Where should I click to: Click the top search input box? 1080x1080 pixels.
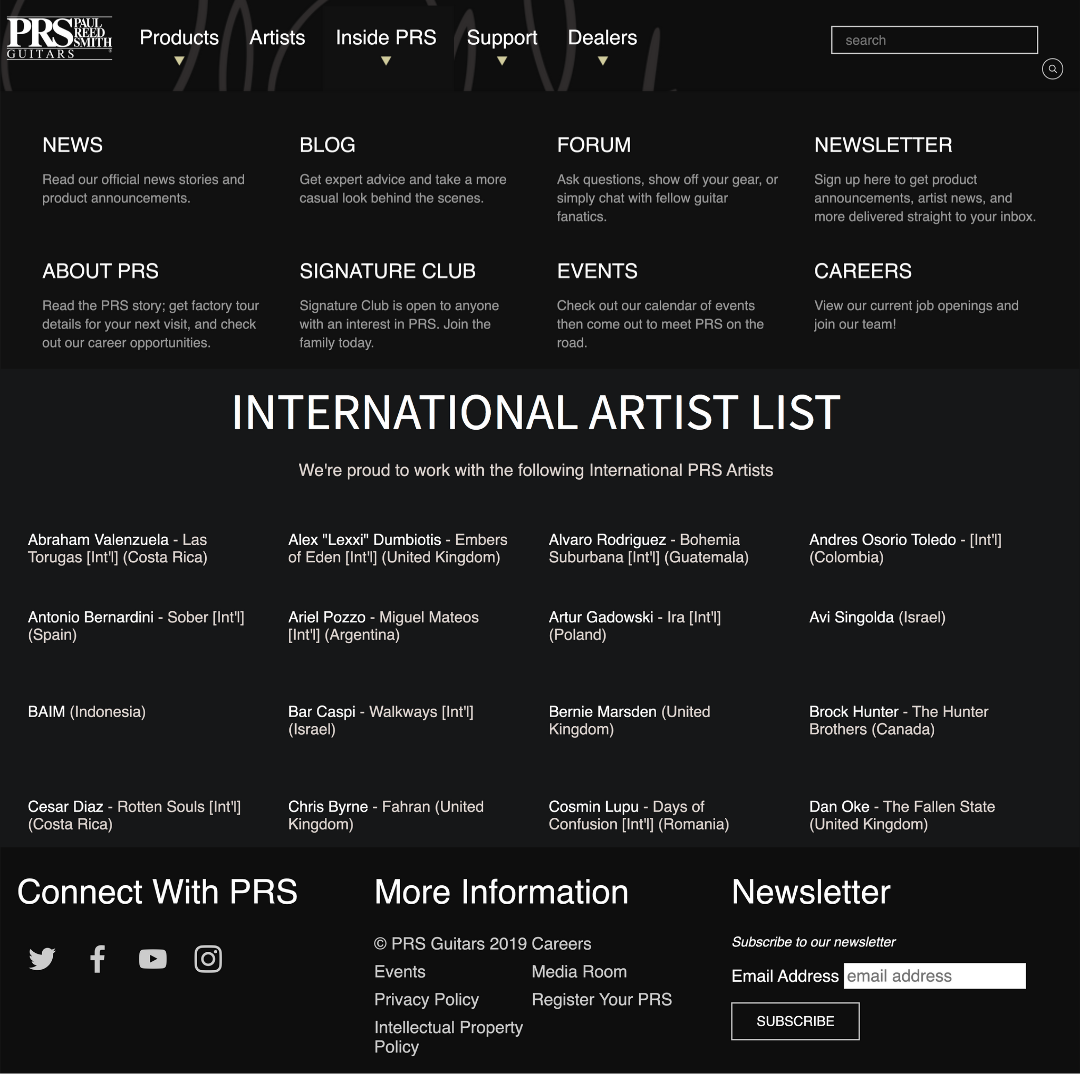934,40
